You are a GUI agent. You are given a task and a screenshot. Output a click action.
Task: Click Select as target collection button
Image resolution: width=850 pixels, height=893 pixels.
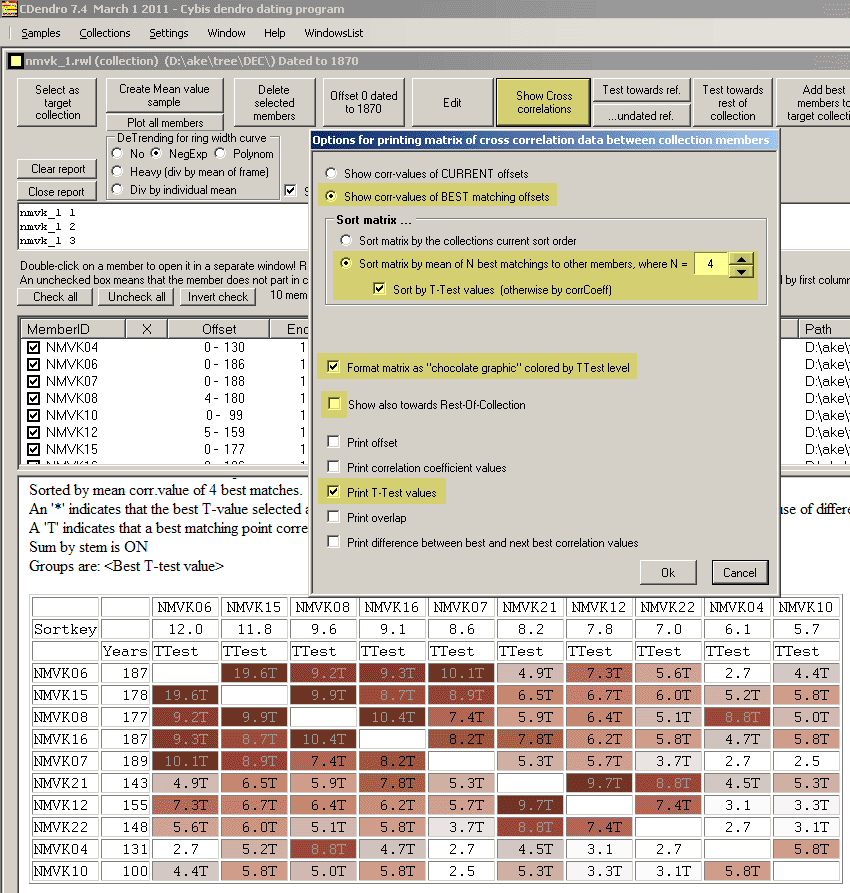coord(58,103)
